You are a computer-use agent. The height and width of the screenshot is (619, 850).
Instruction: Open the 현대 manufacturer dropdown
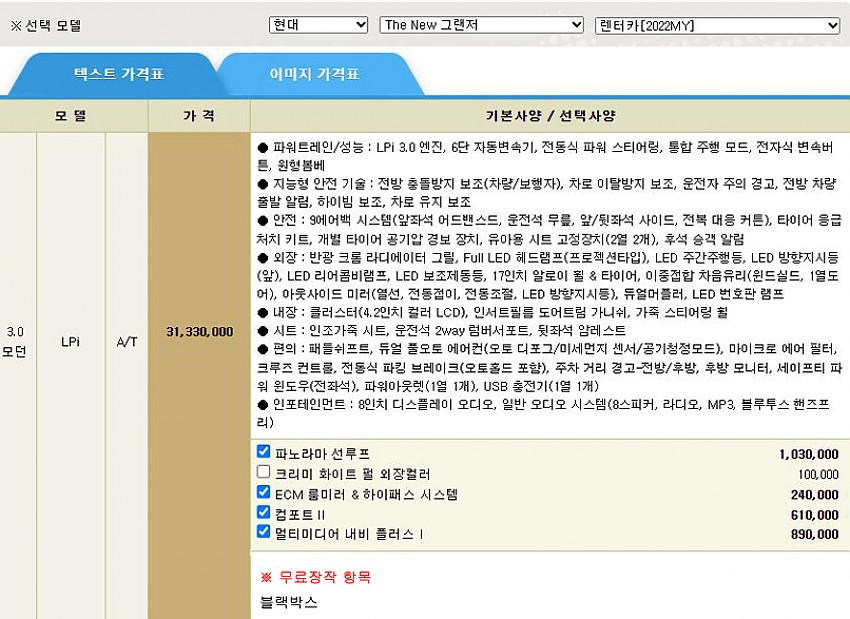coord(318,25)
